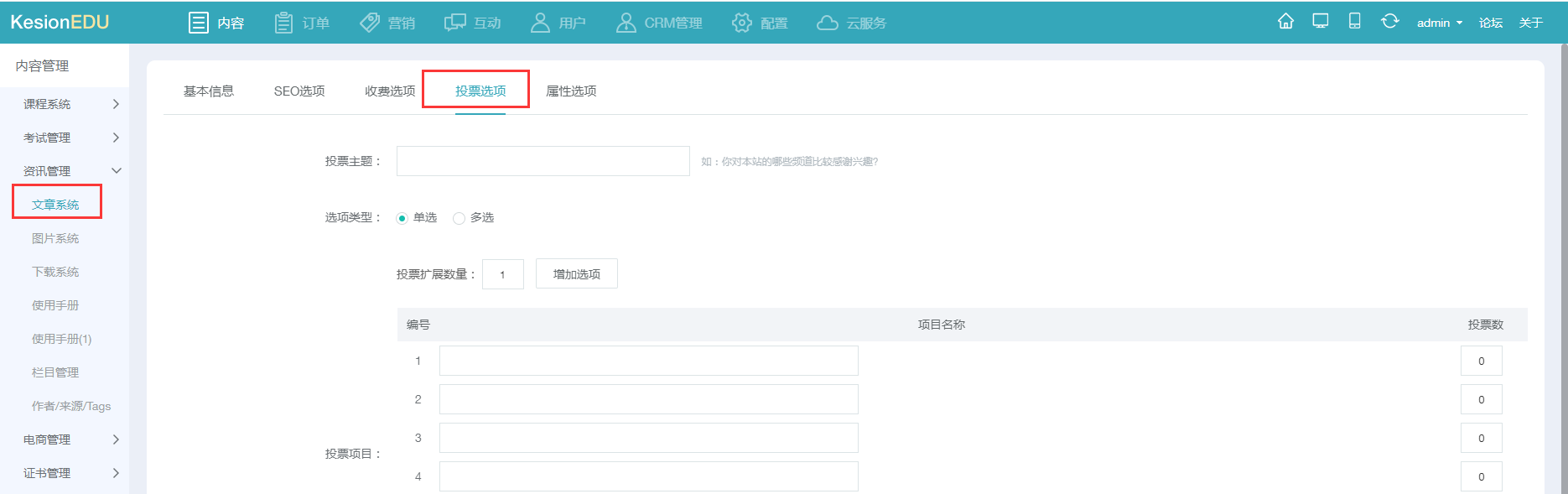Open desktop preview monitor icon

point(1321,22)
